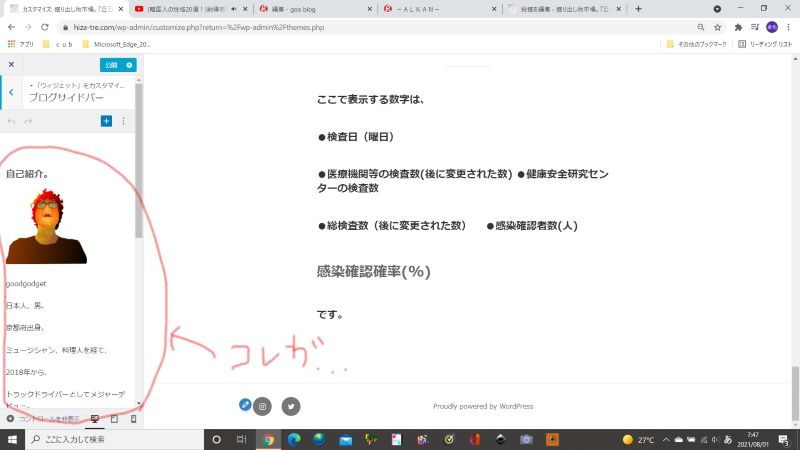
Task: Click the 自己紹介。 heading in sidebar widget
Action: coord(28,174)
